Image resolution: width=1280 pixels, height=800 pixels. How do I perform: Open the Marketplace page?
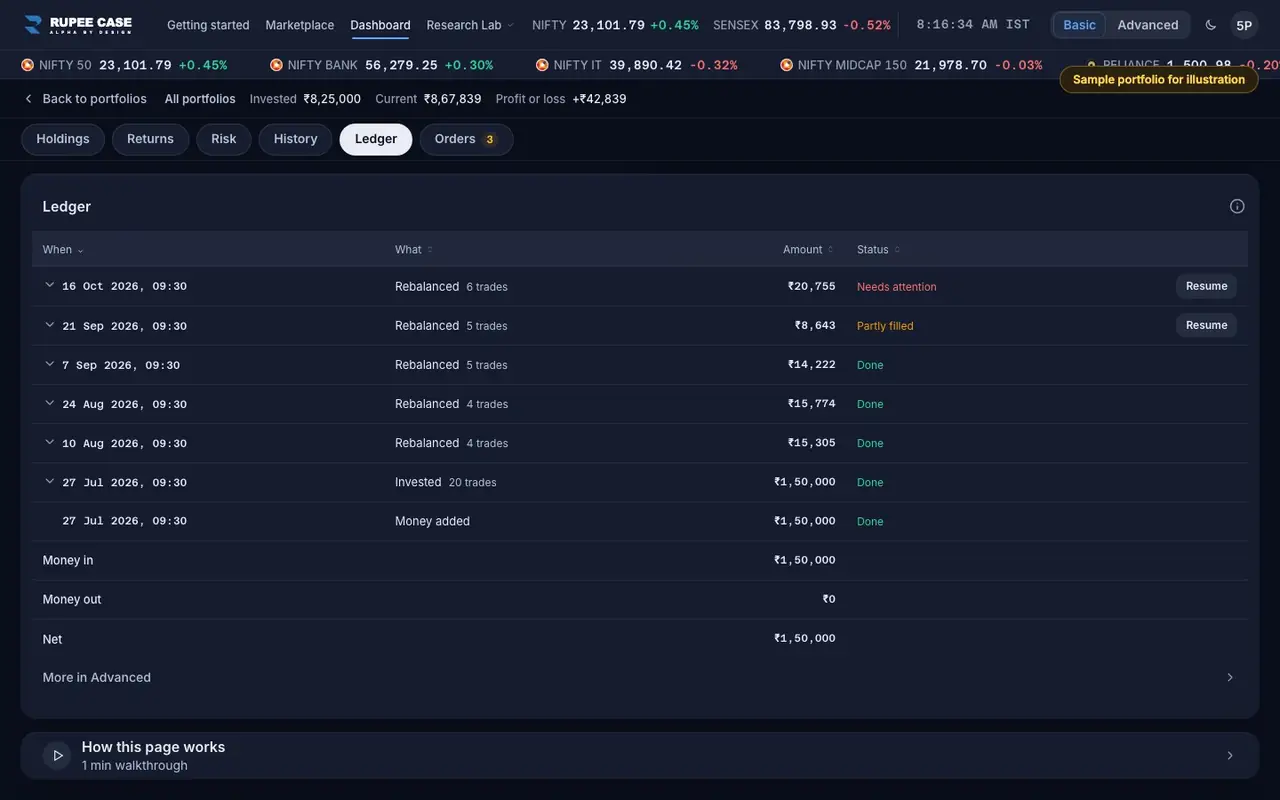[x=300, y=25]
